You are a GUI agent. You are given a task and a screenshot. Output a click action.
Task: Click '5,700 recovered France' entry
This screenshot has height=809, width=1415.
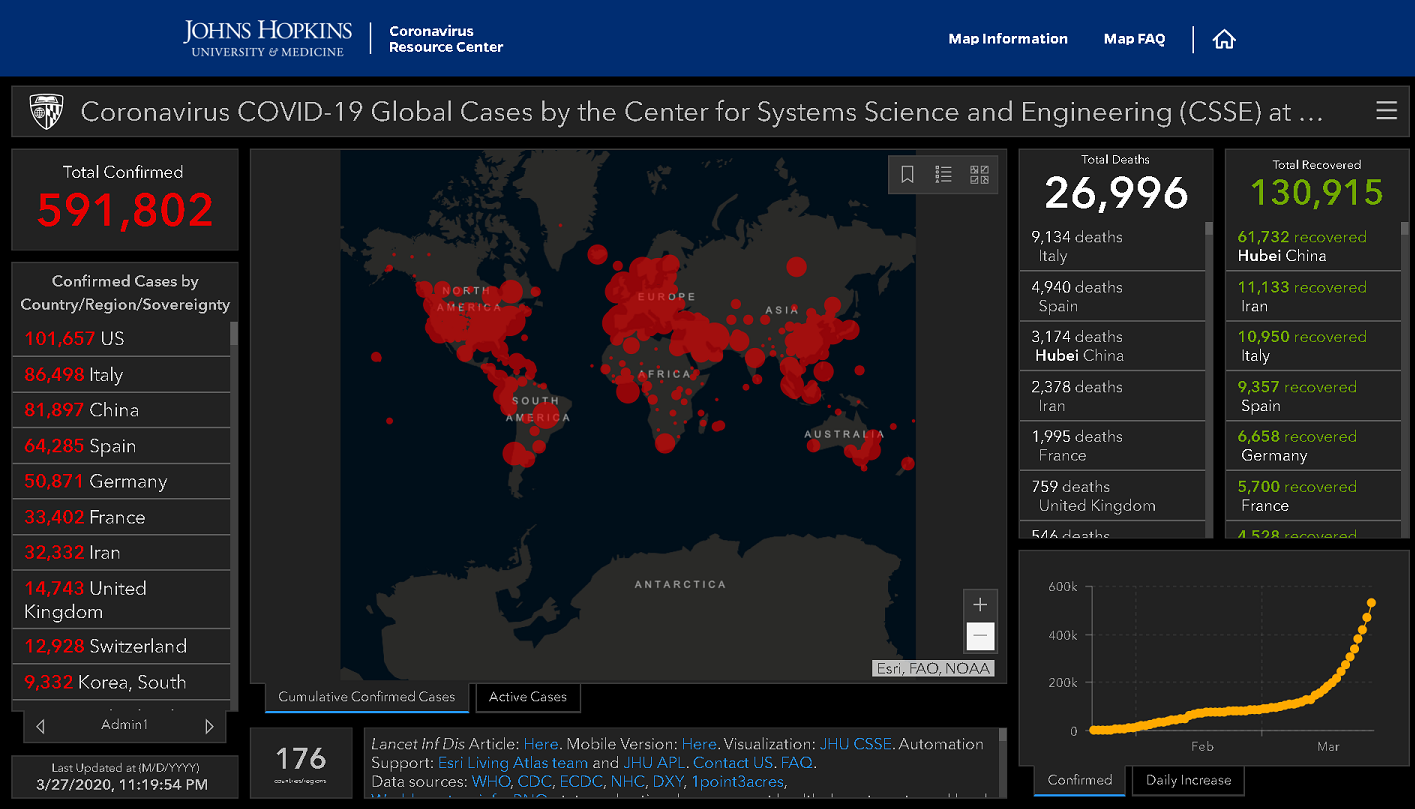click(x=1313, y=496)
